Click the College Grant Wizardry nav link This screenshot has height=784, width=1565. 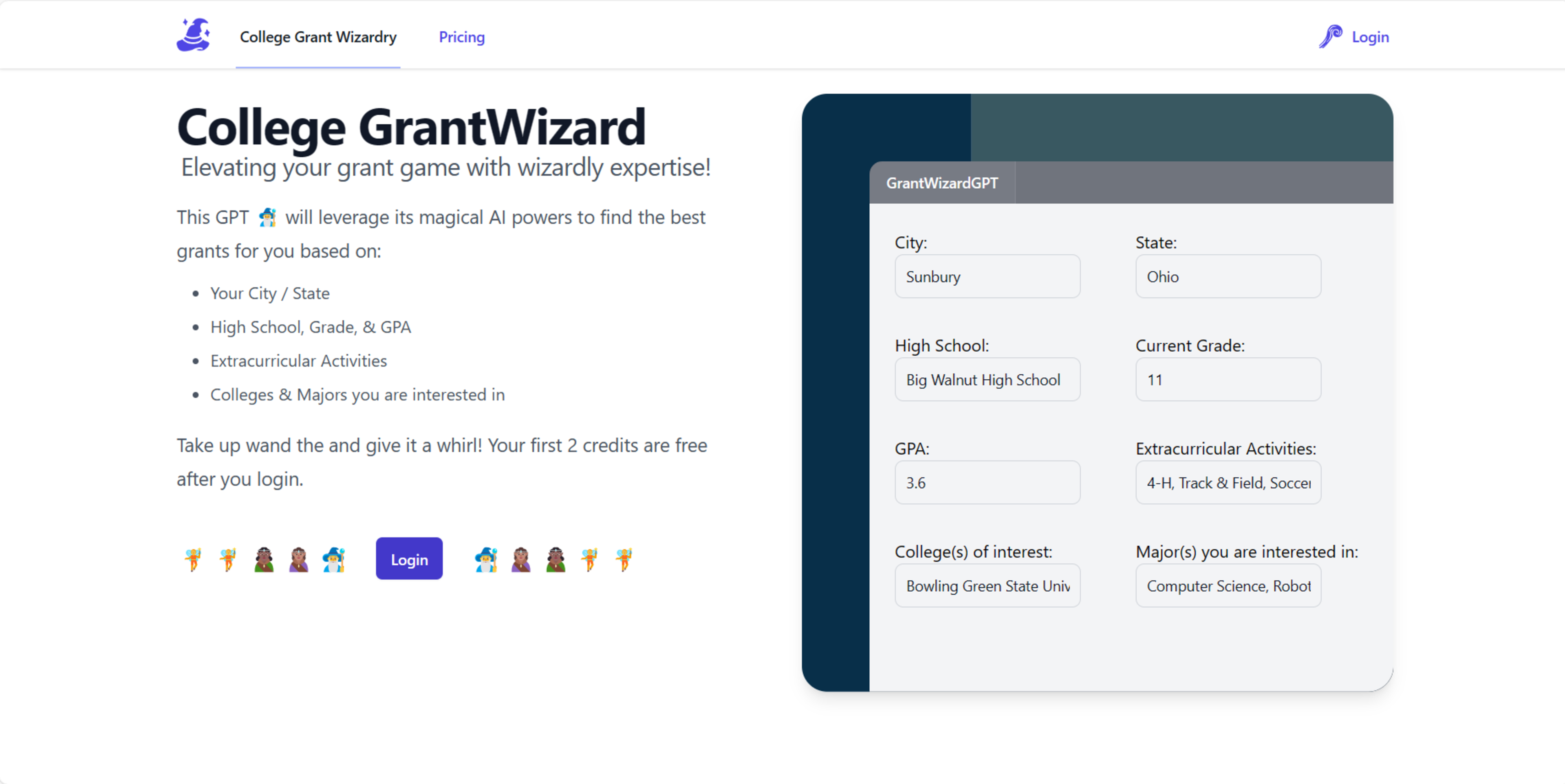click(x=317, y=37)
